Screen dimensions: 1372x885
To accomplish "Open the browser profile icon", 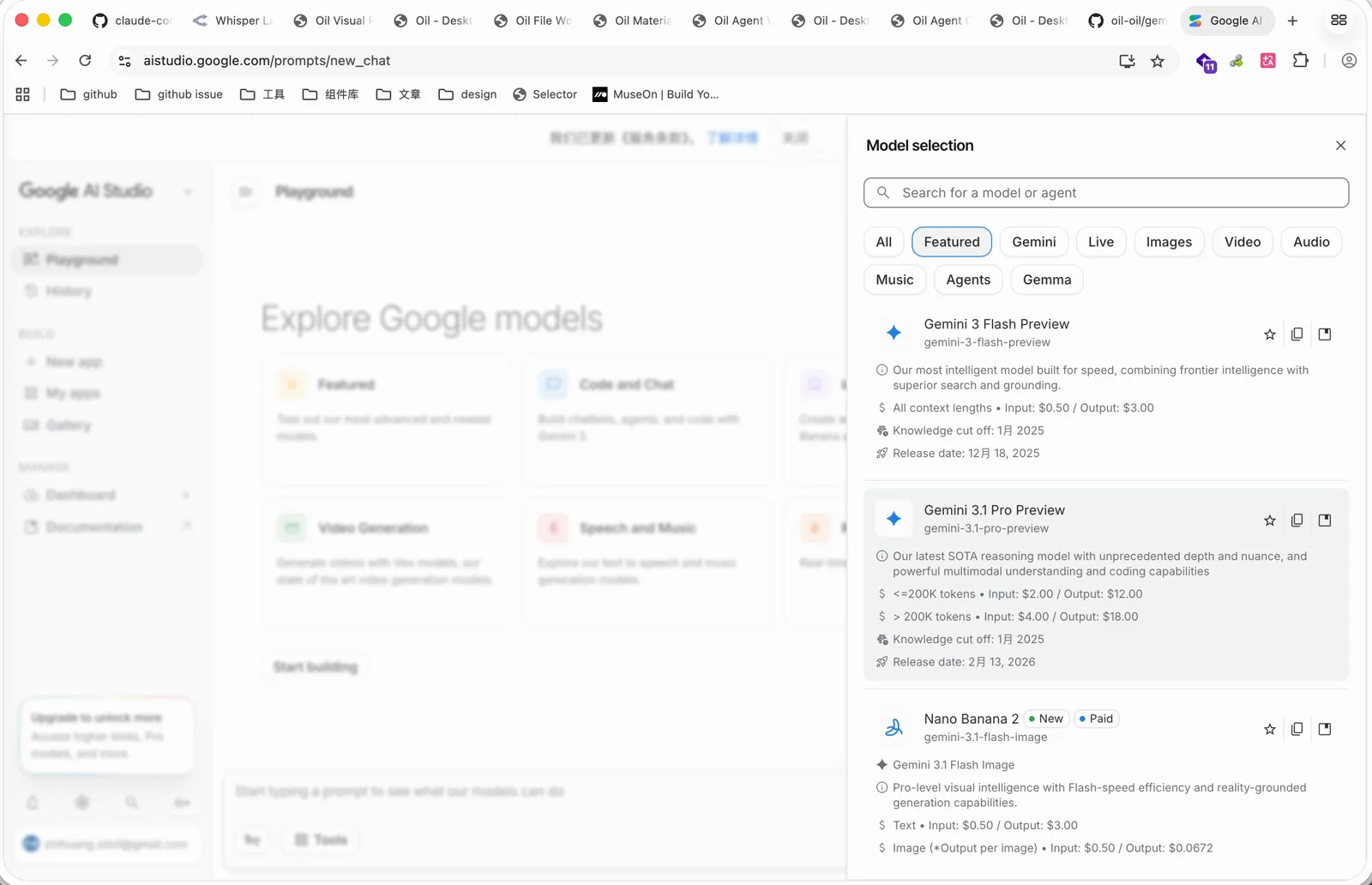I will [x=1349, y=61].
